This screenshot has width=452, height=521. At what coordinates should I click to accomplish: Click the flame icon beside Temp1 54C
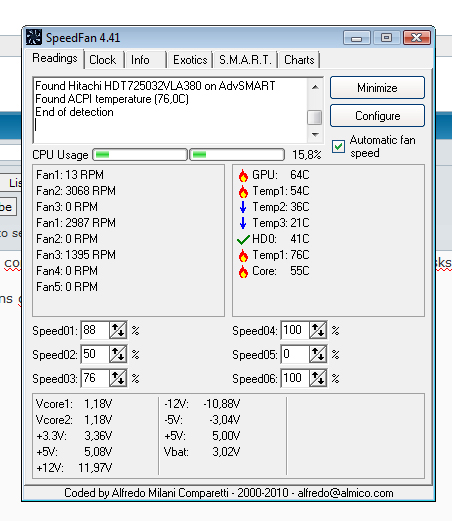[x=243, y=191]
